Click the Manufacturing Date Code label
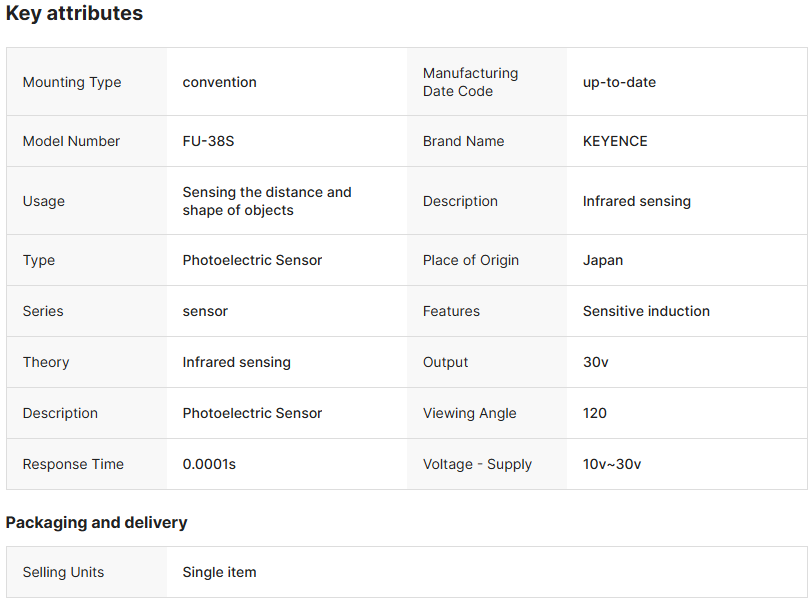Viewport: 808px width, 598px height. (470, 82)
